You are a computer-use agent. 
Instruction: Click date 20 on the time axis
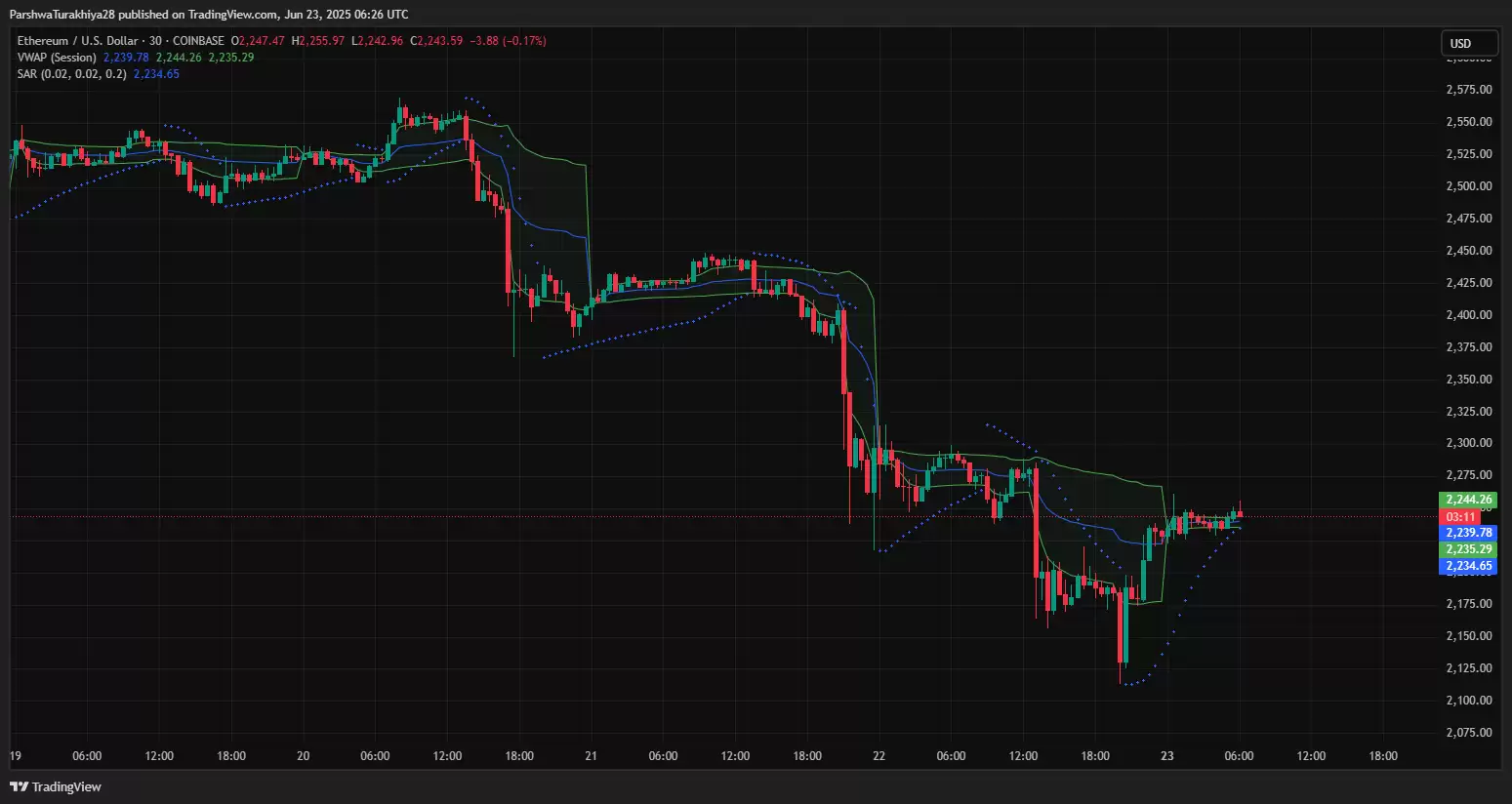coord(303,756)
